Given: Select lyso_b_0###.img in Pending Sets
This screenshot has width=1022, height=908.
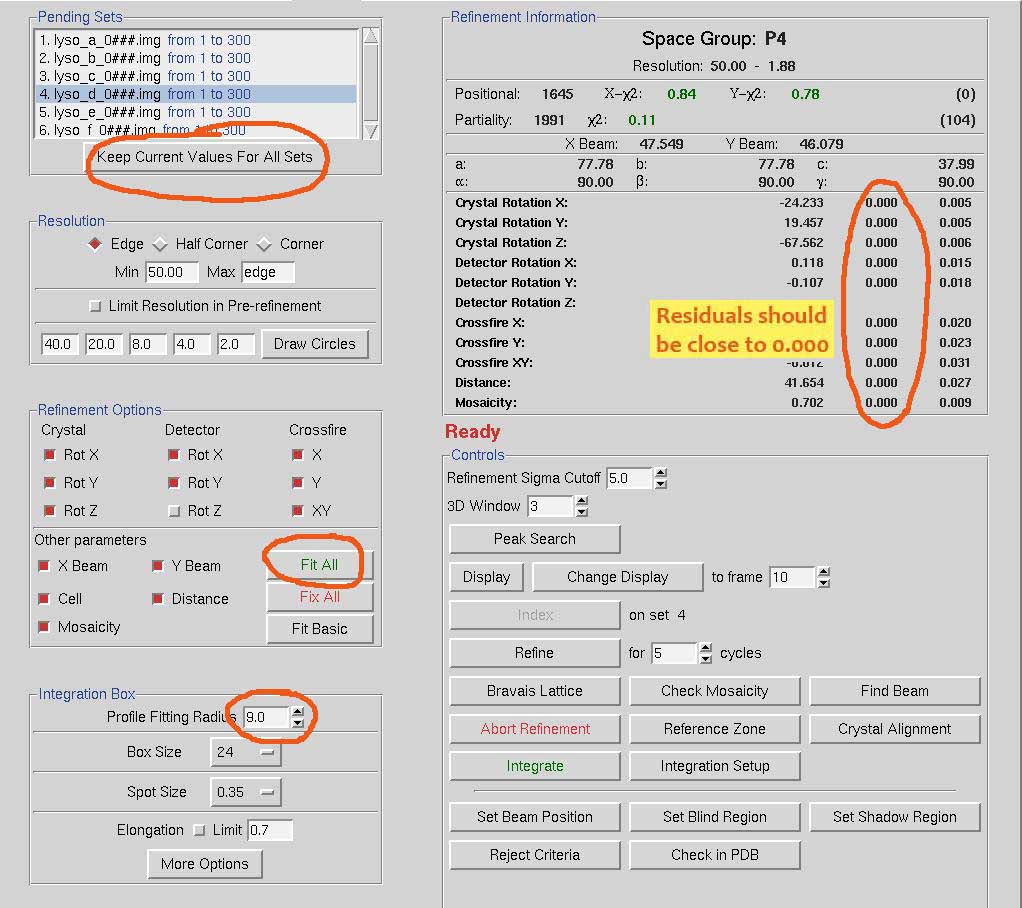Looking at the screenshot, I should [x=144, y=58].
